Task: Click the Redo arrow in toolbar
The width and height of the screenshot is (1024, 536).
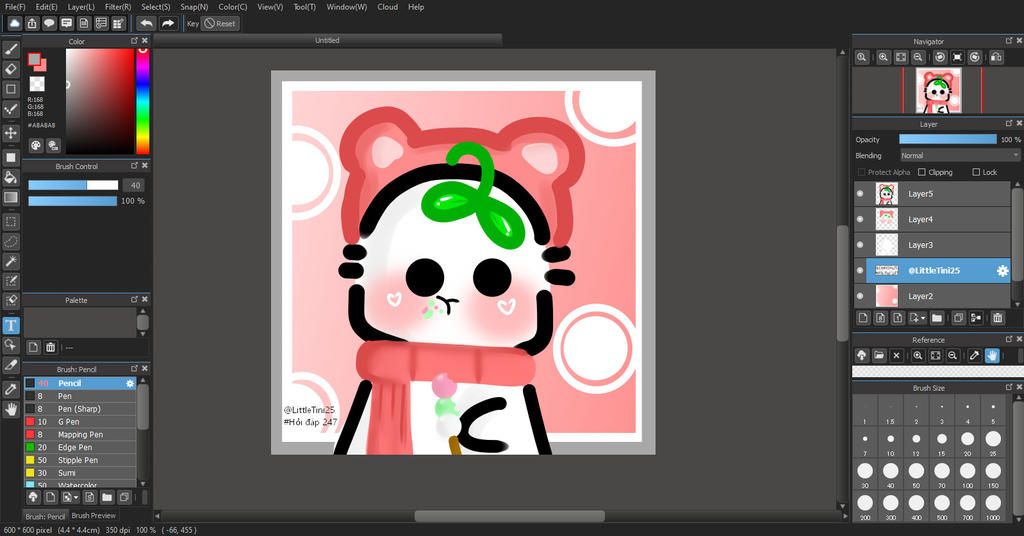Action: (x=168, y=24)
